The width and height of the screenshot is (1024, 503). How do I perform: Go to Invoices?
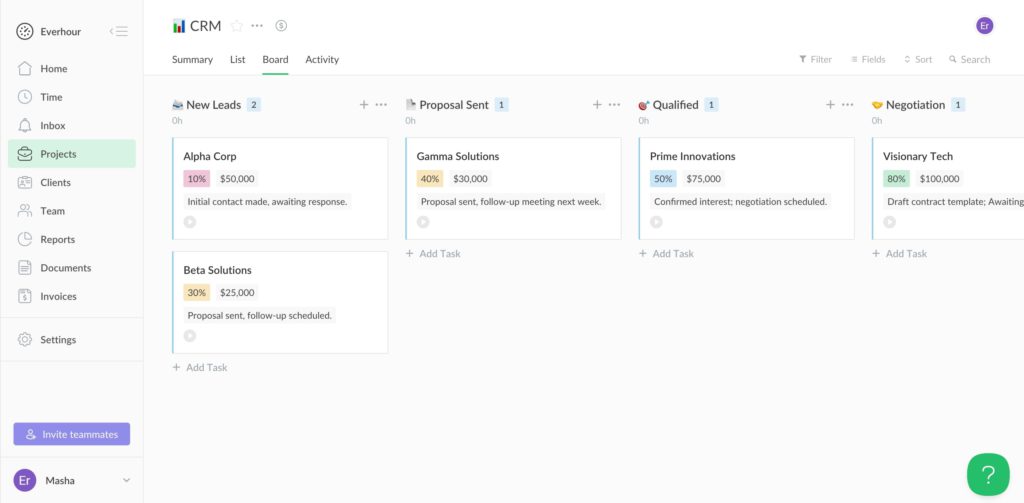tap(72, 296)
